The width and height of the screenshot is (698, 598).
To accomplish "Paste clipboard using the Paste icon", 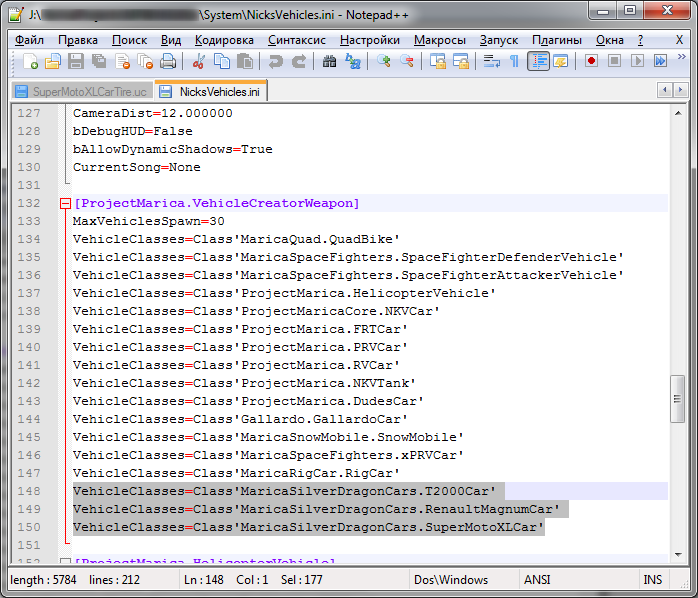I will point(245,61).
